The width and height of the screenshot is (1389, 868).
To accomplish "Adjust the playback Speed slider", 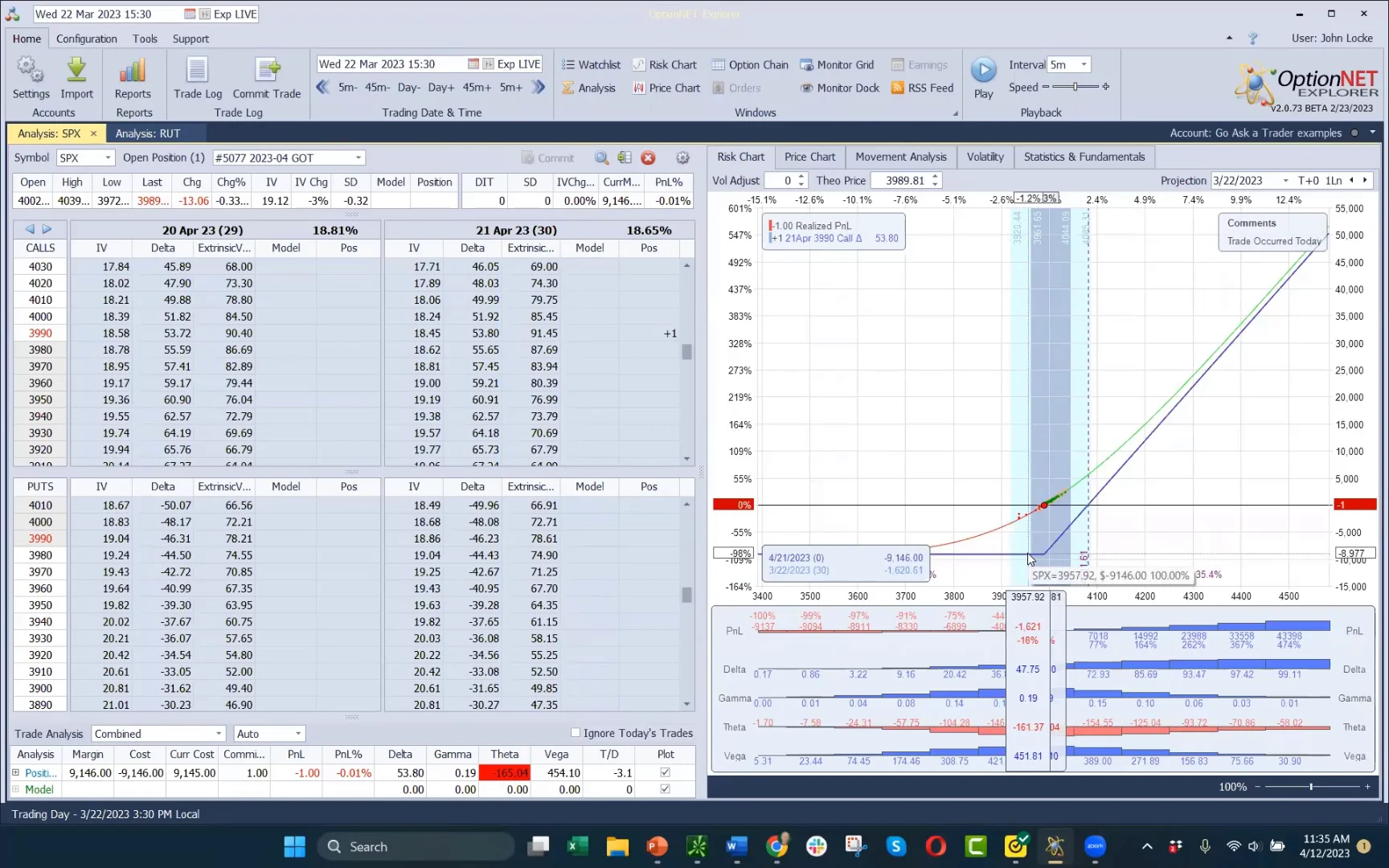I will (x=1075, y=87).
